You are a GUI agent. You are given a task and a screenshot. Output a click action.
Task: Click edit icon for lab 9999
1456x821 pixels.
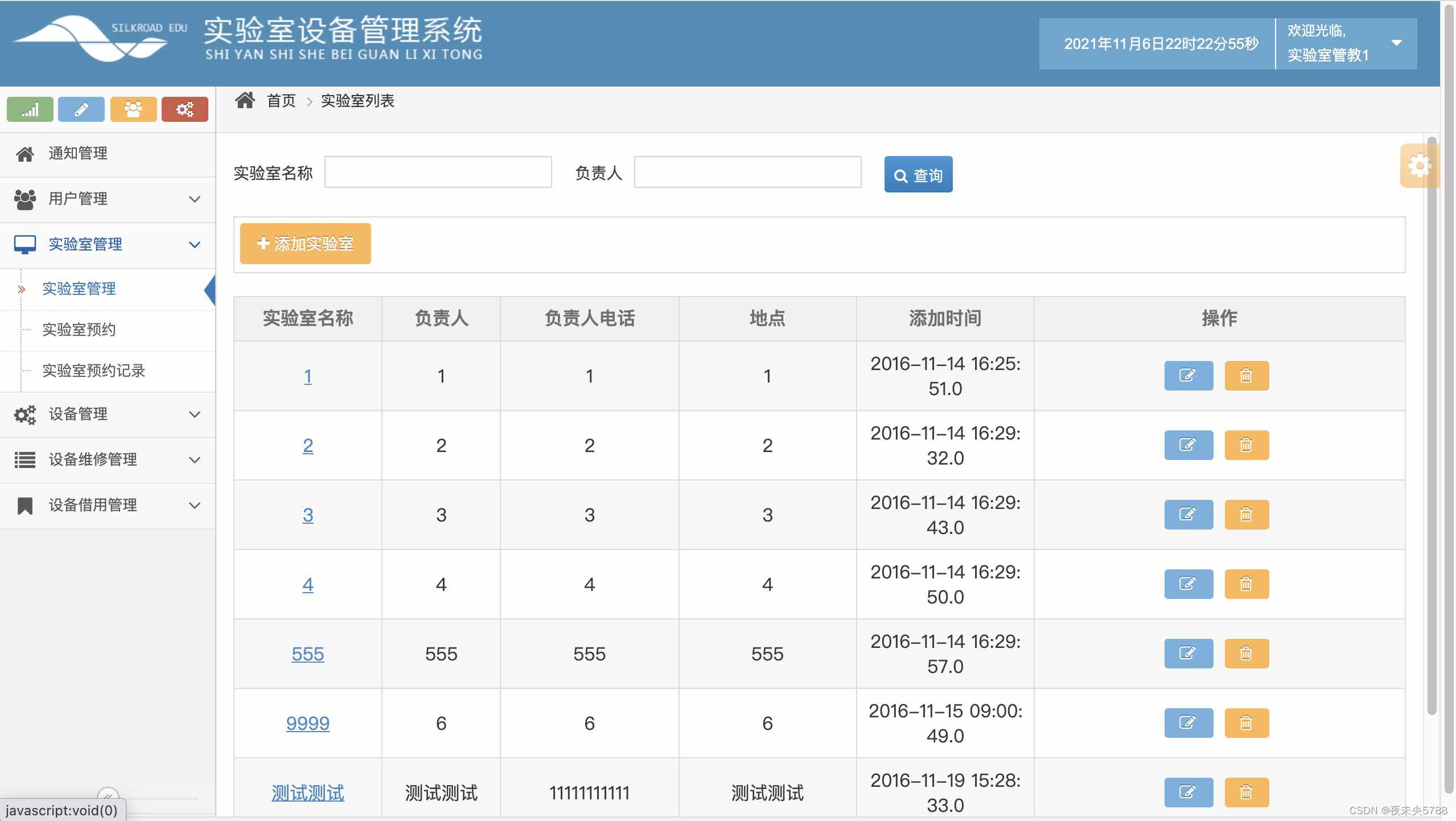coord(1188,723)
